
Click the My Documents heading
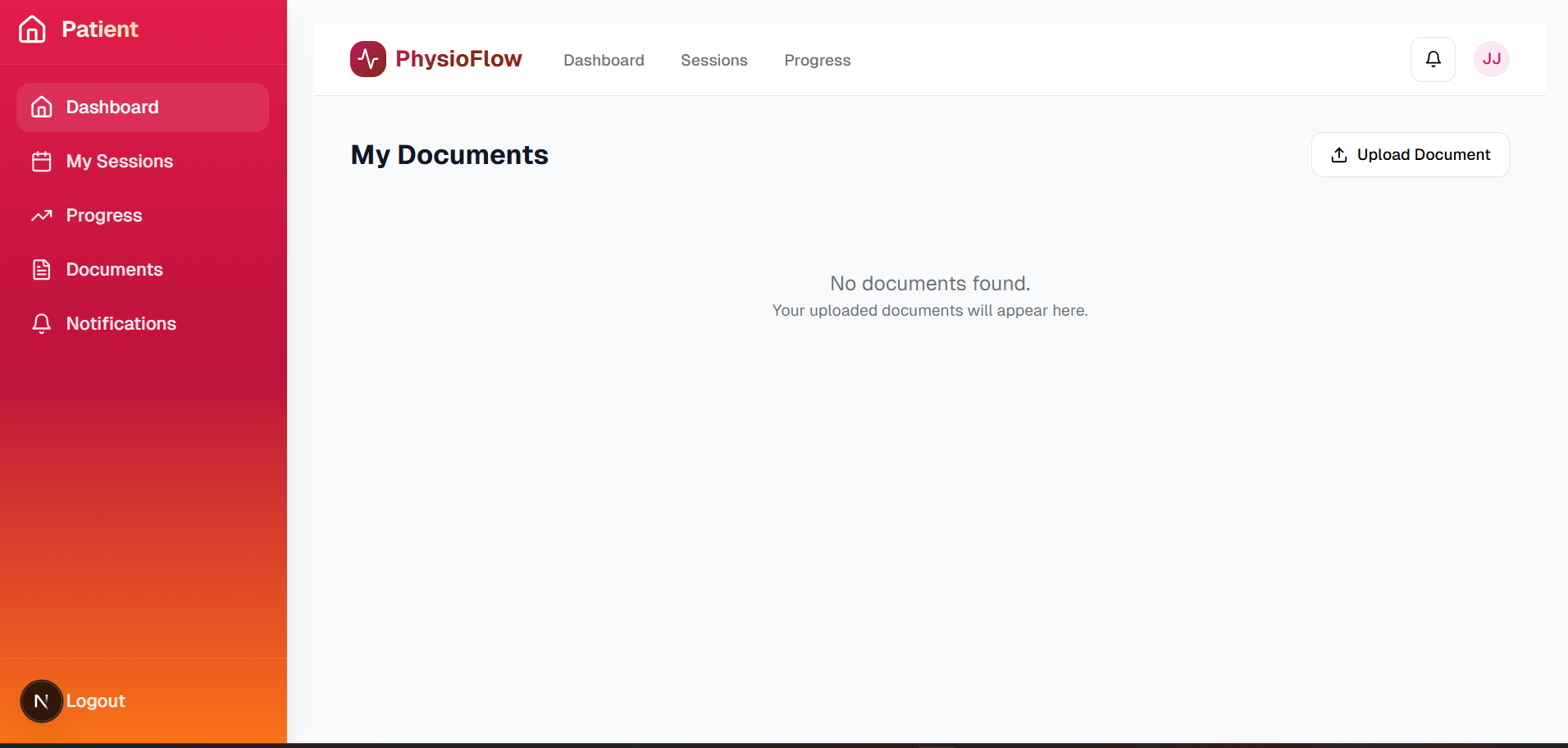449,155
